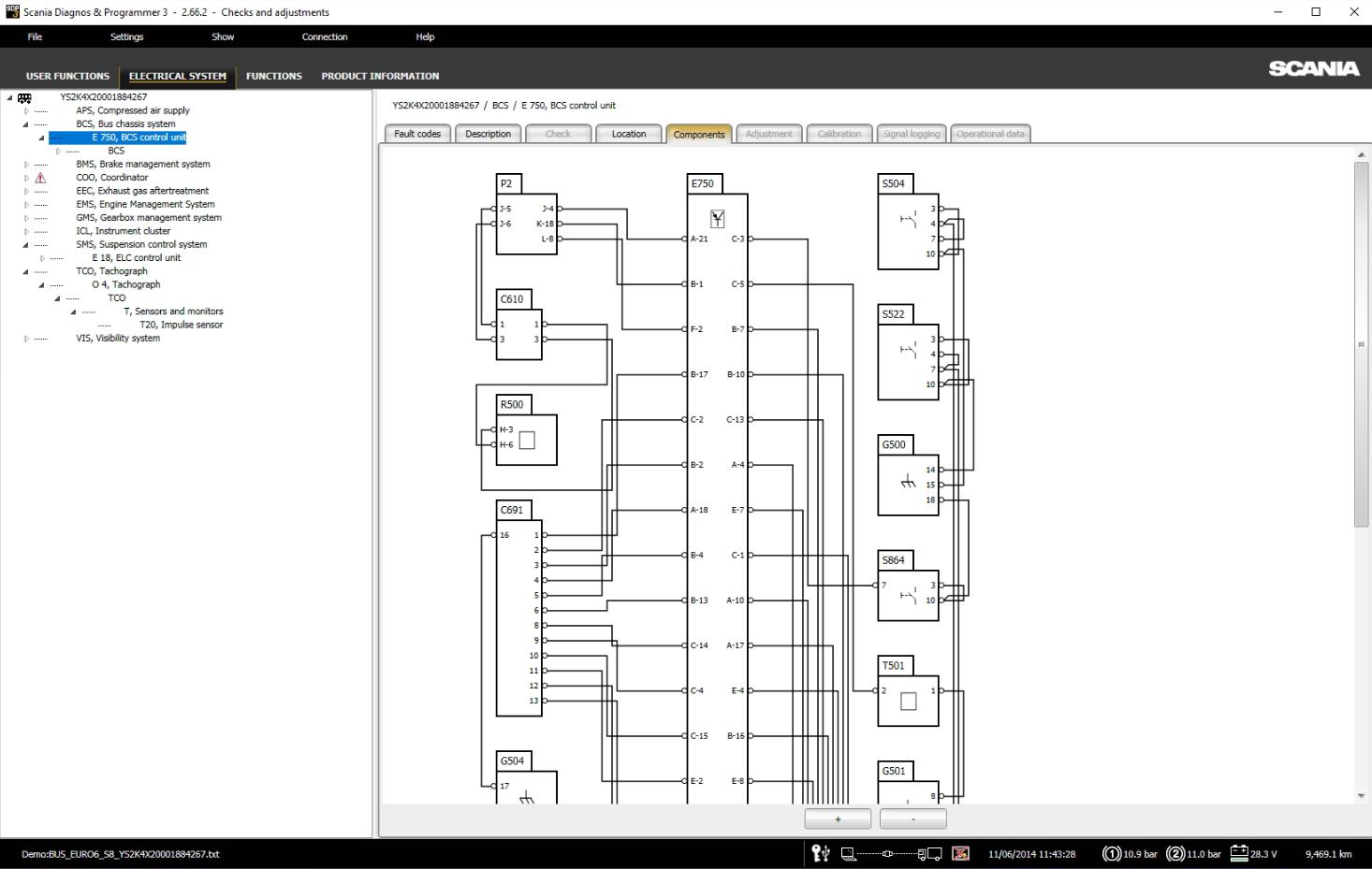The image size is (1372, 869).
Task: Click the bus vehicle icon in tree
Action: (24, 97)
